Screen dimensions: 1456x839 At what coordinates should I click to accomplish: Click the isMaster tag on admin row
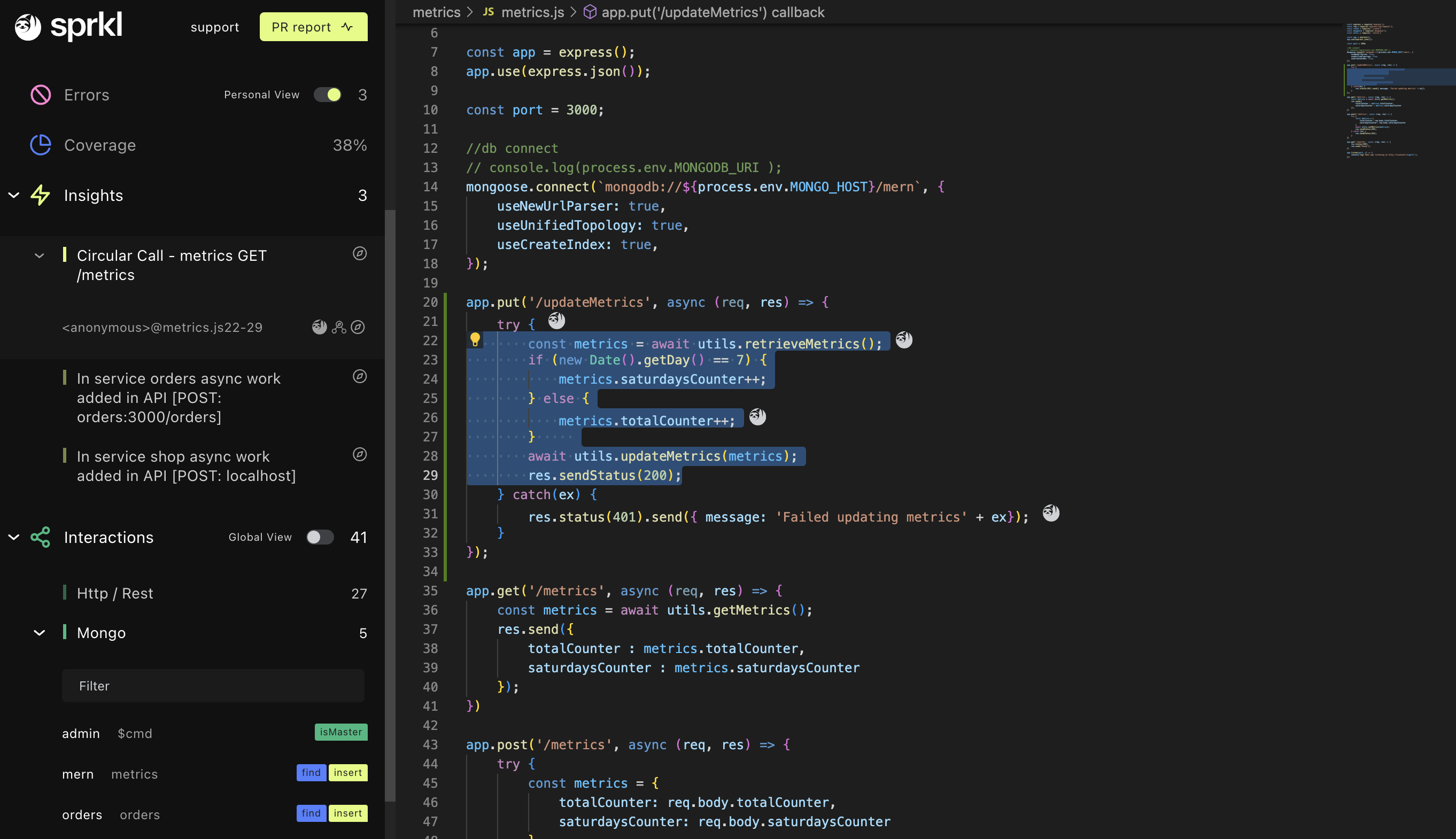pos(341,733)
